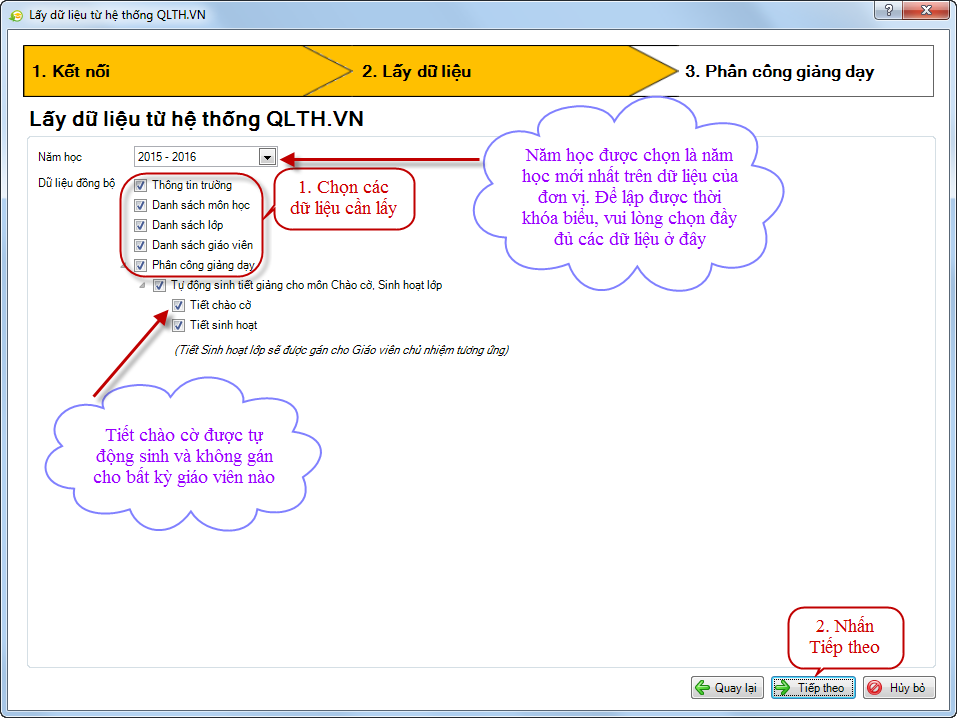
Task: Toggle the Thông tin trường checkbox
Action: pyautogui.click(x=140, y=185)
